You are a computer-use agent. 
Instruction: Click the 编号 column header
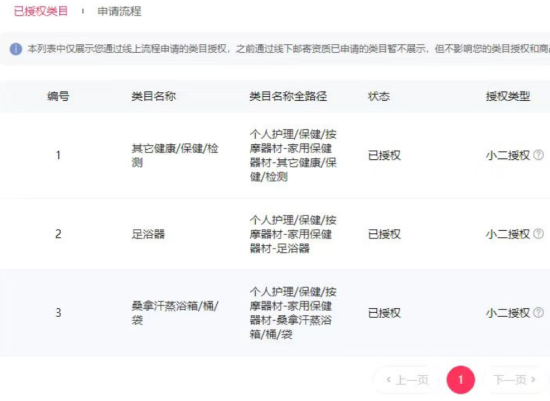58,96
